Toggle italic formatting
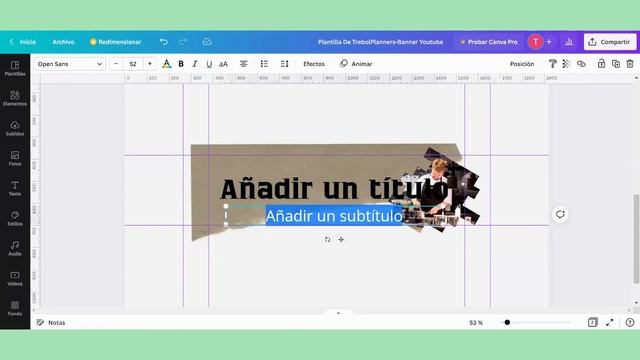The height and width of the screenshot is (360, 640). (195, 64)
